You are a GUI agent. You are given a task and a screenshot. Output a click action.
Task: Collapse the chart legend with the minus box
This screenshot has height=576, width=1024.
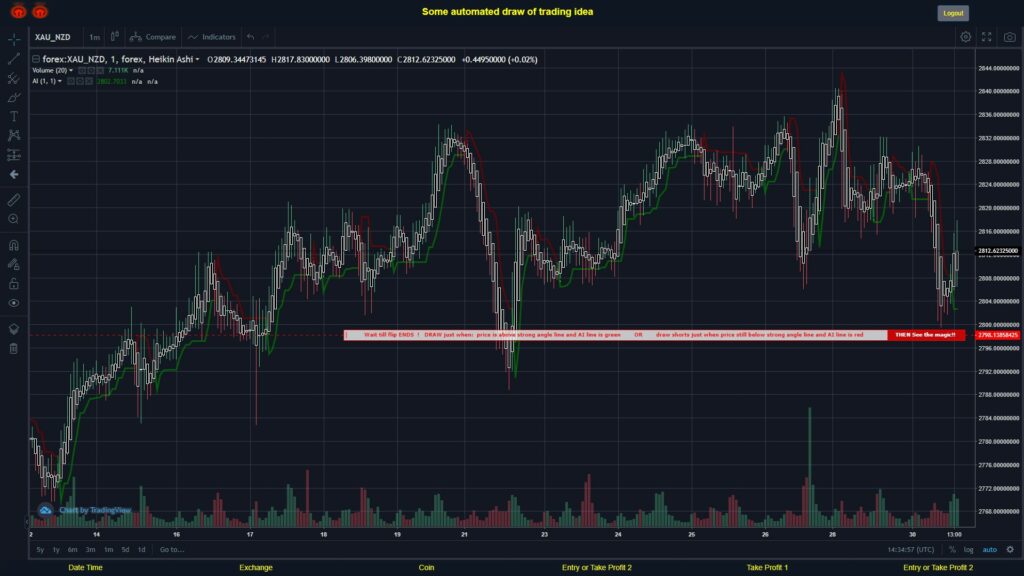(36, 59)
